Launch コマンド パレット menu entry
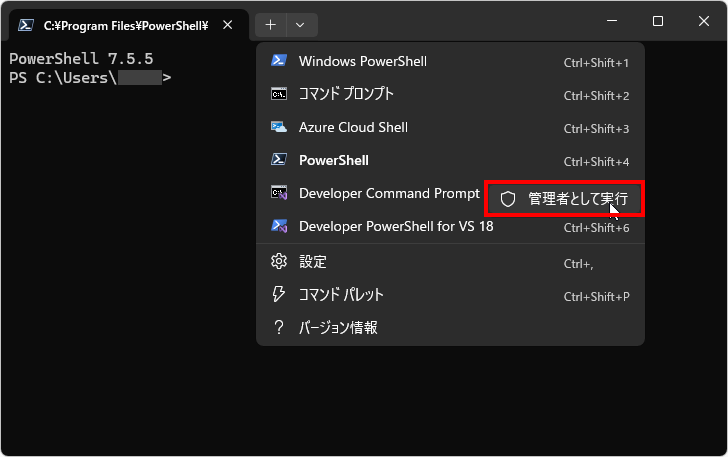The image size is (728, 457). coord(341,294)
